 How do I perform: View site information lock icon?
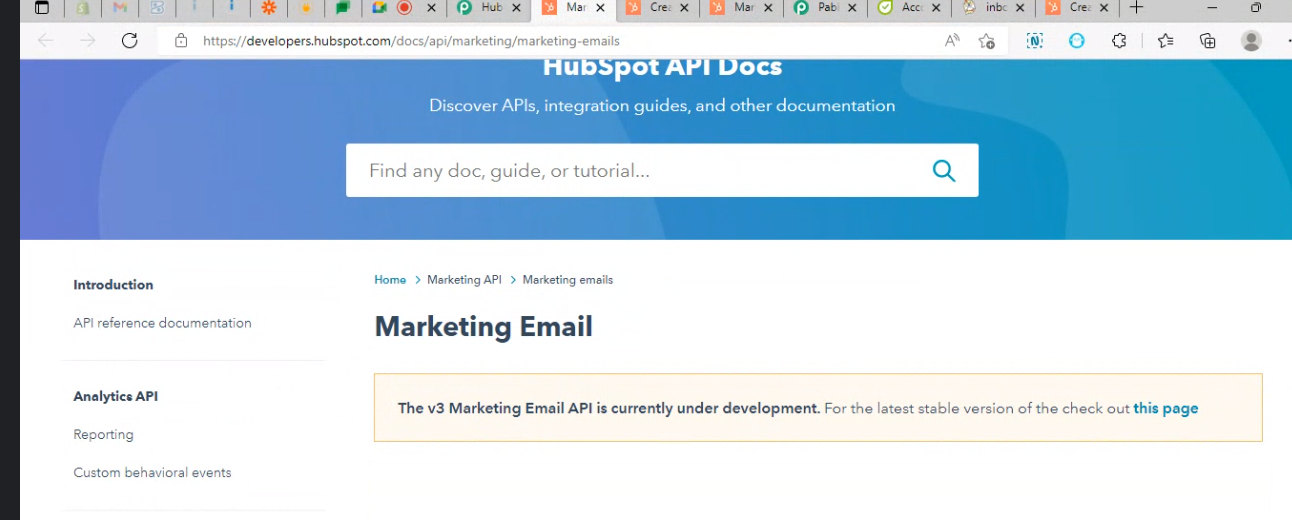pyautogui.click(x=181, y=41)
